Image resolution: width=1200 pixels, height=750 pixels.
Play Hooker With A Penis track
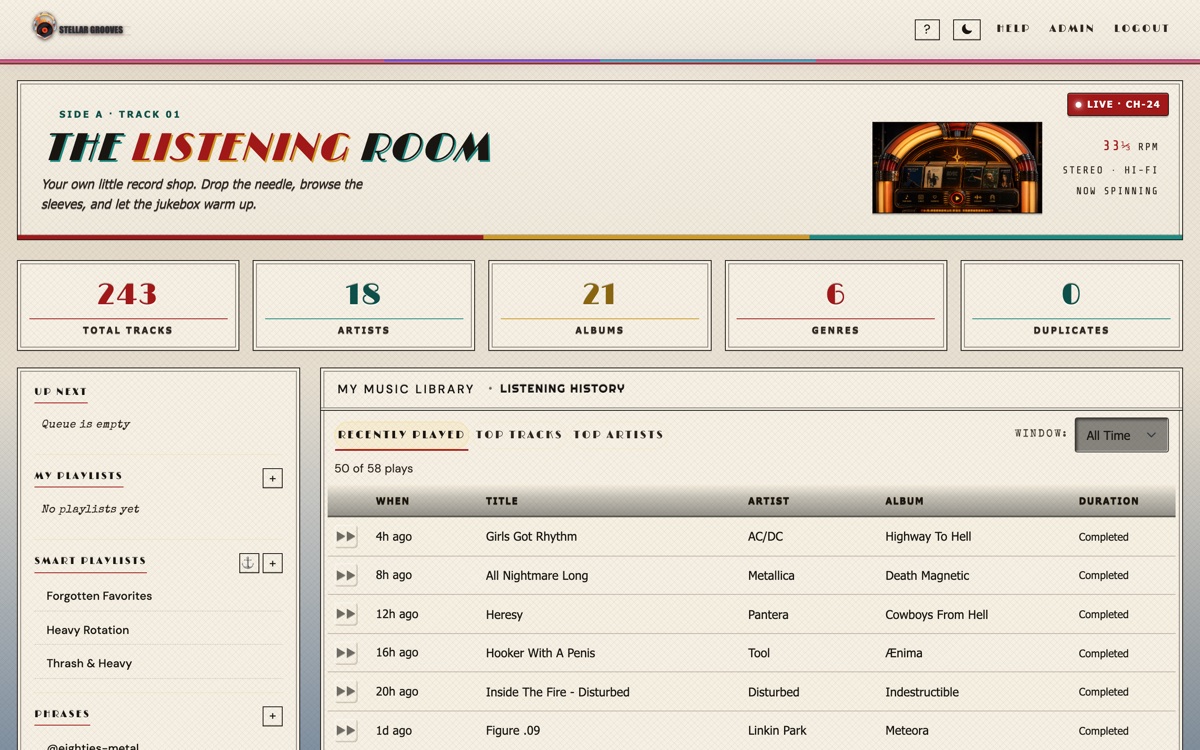pyautogui.click(x=346, y=653)
